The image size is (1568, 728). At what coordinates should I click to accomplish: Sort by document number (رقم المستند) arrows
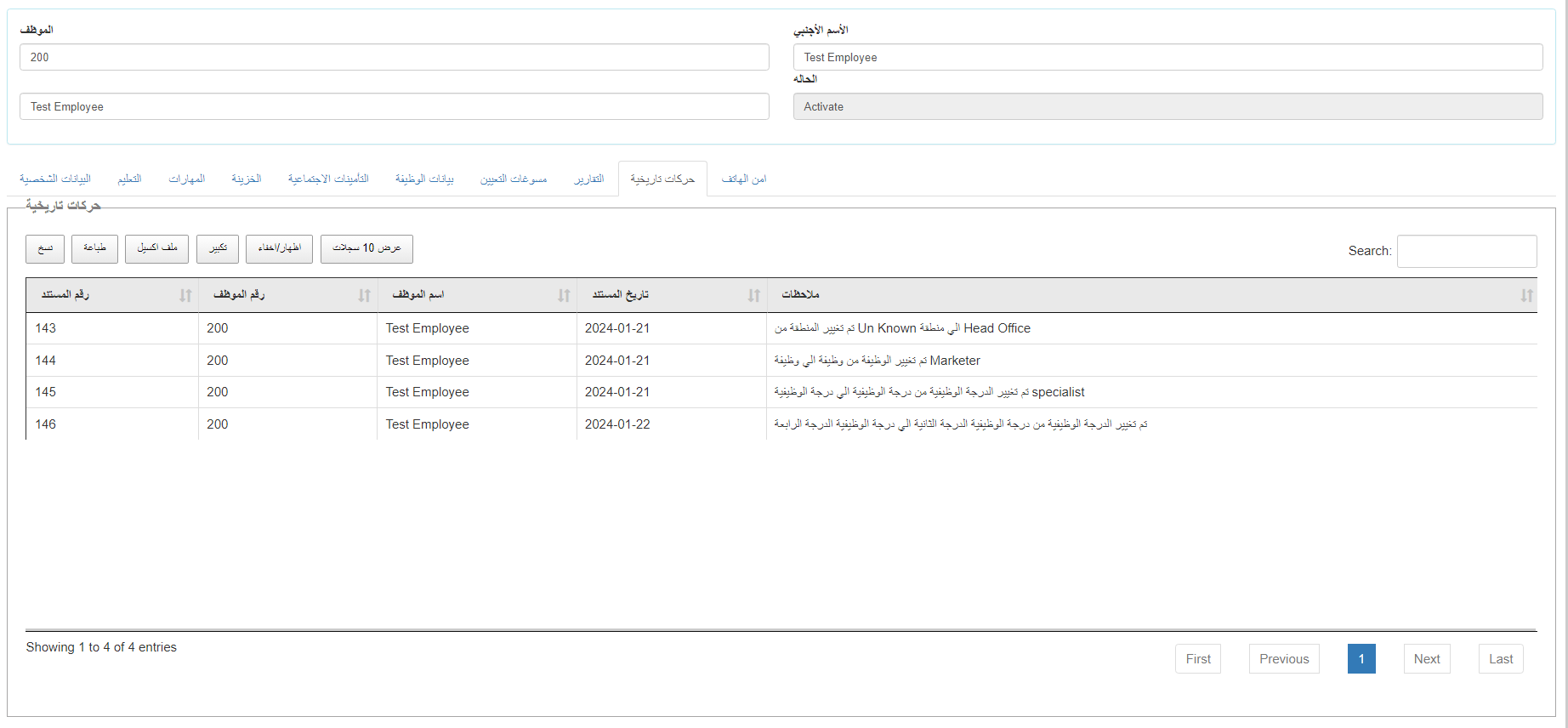(185, 295)
